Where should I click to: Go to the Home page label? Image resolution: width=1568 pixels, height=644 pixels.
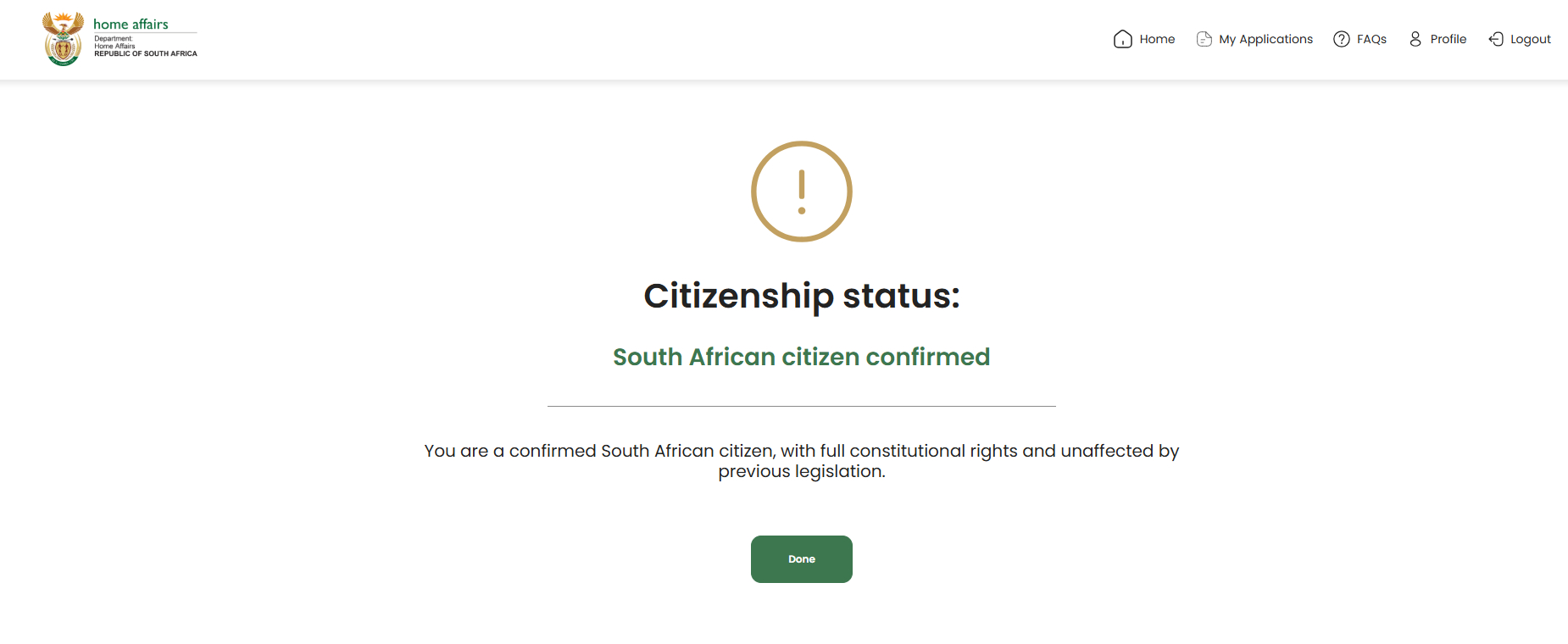click(x=1157, y=39)
